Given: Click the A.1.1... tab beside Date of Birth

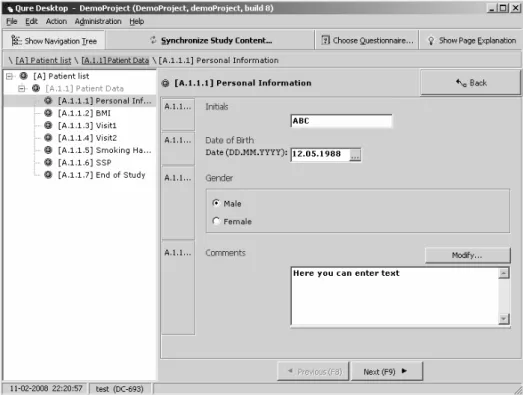Looking at the screenshot, I should click(178, 148).
